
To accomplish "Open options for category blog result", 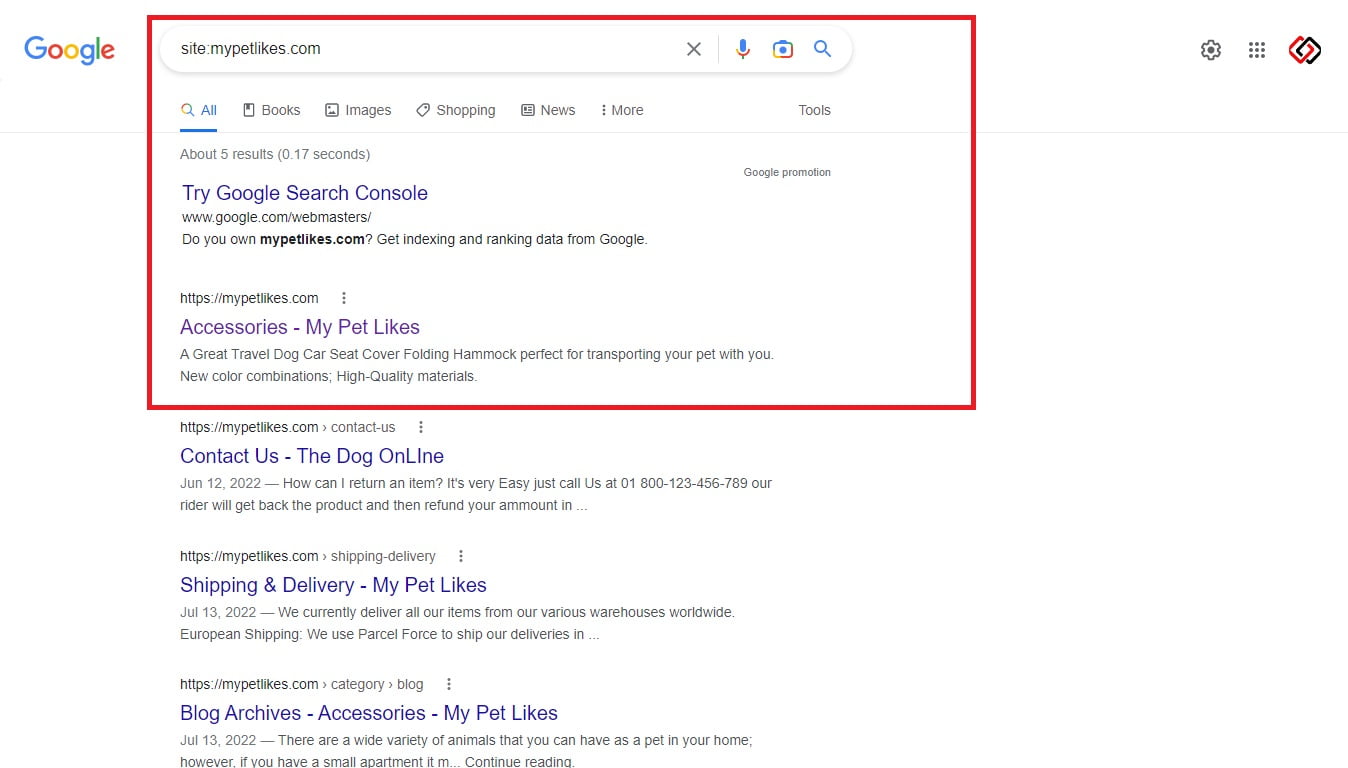I will pyautogui.click(x=449, y=684).
